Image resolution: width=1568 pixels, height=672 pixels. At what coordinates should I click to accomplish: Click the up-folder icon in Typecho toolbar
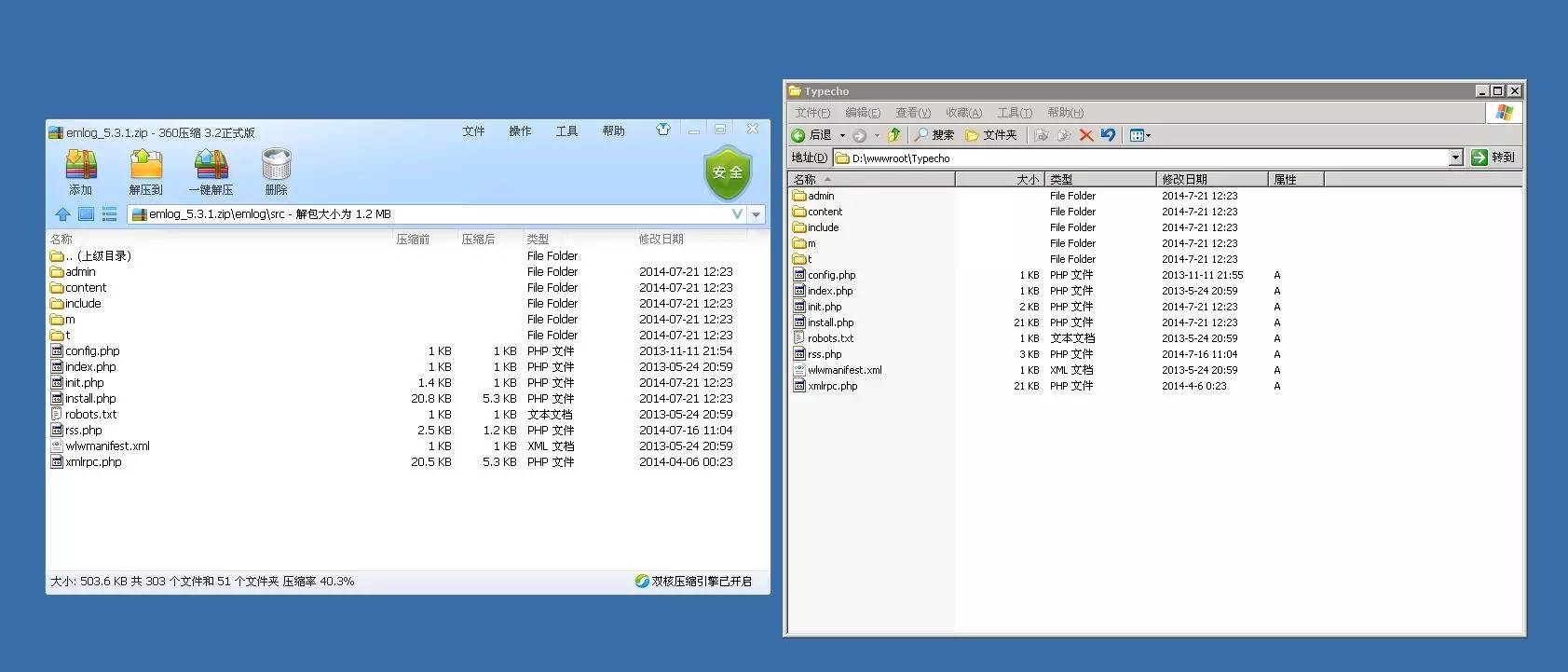click(x=893, y=135)
